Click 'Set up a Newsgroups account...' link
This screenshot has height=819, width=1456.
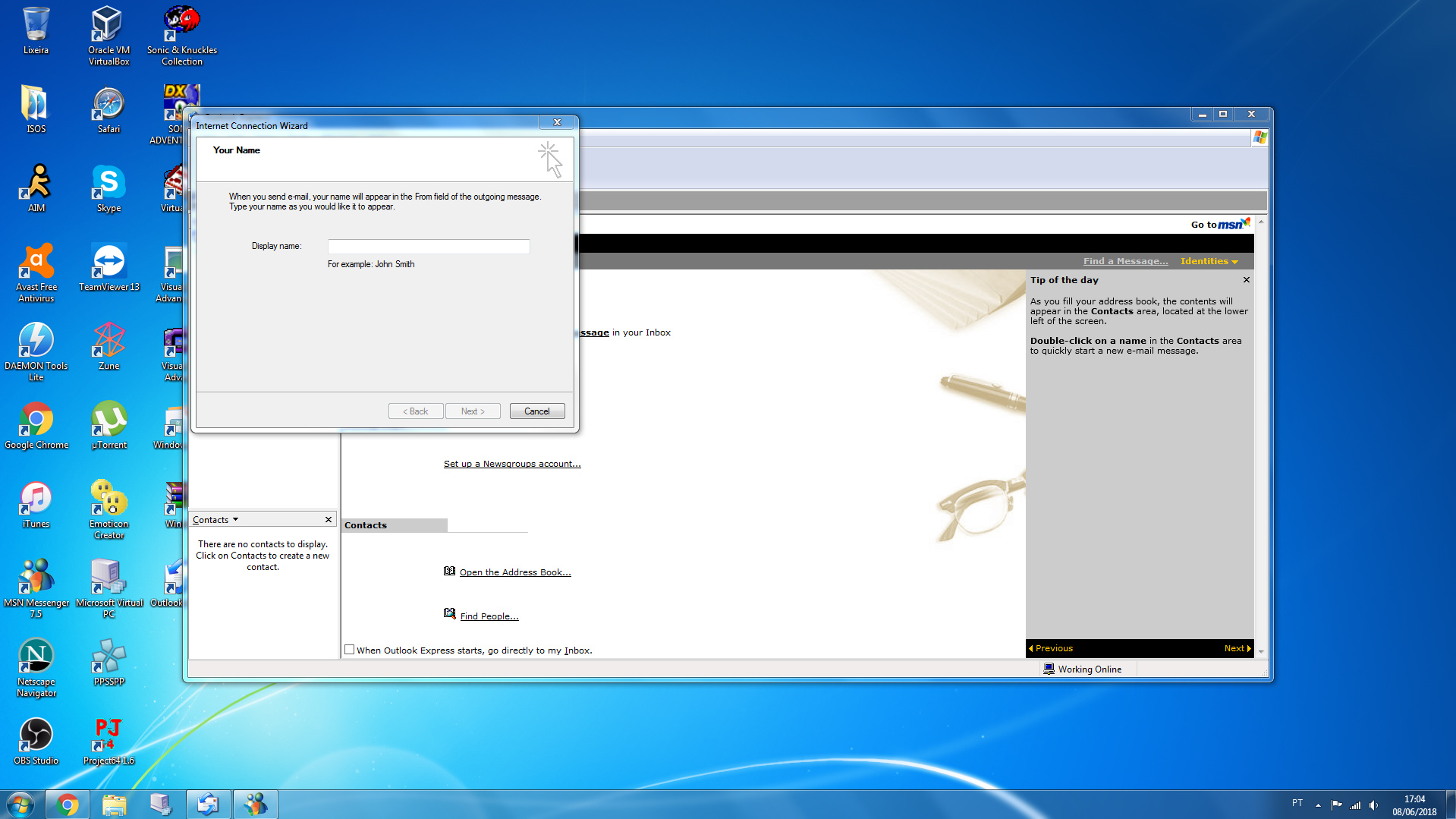coord(512,464)
